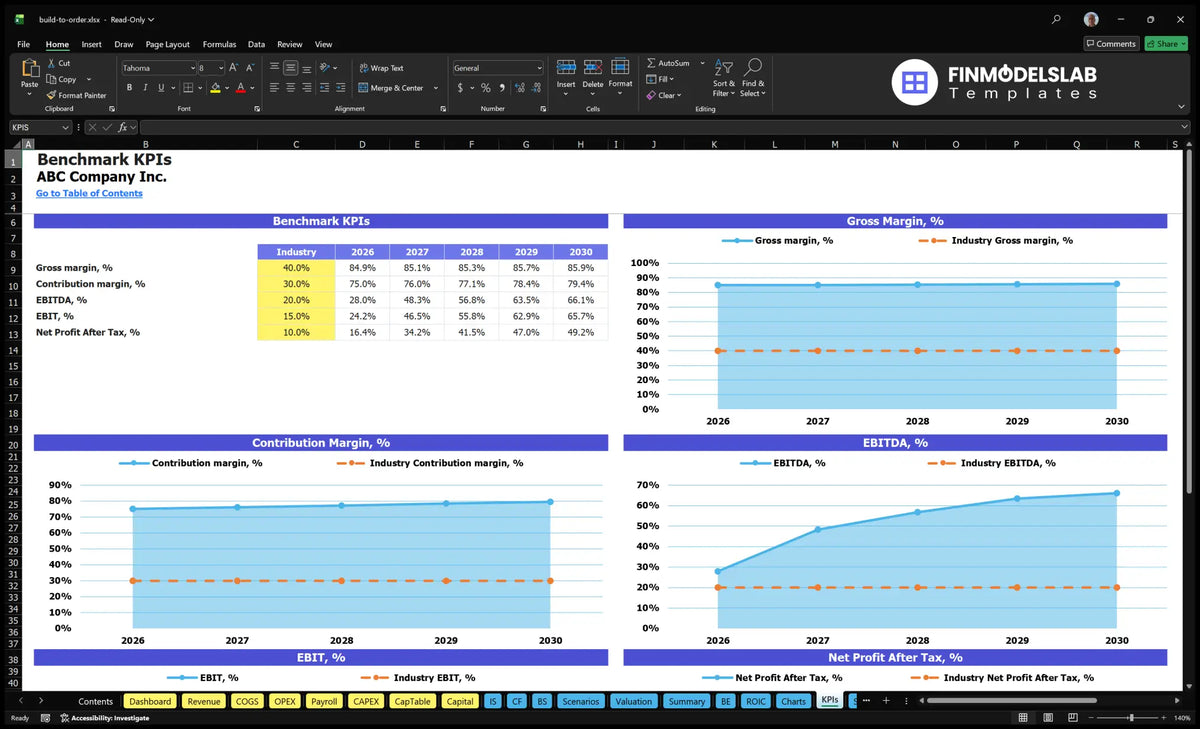Add a new sheet with plus button
The image size is (1200, 729).
[885, 700]
